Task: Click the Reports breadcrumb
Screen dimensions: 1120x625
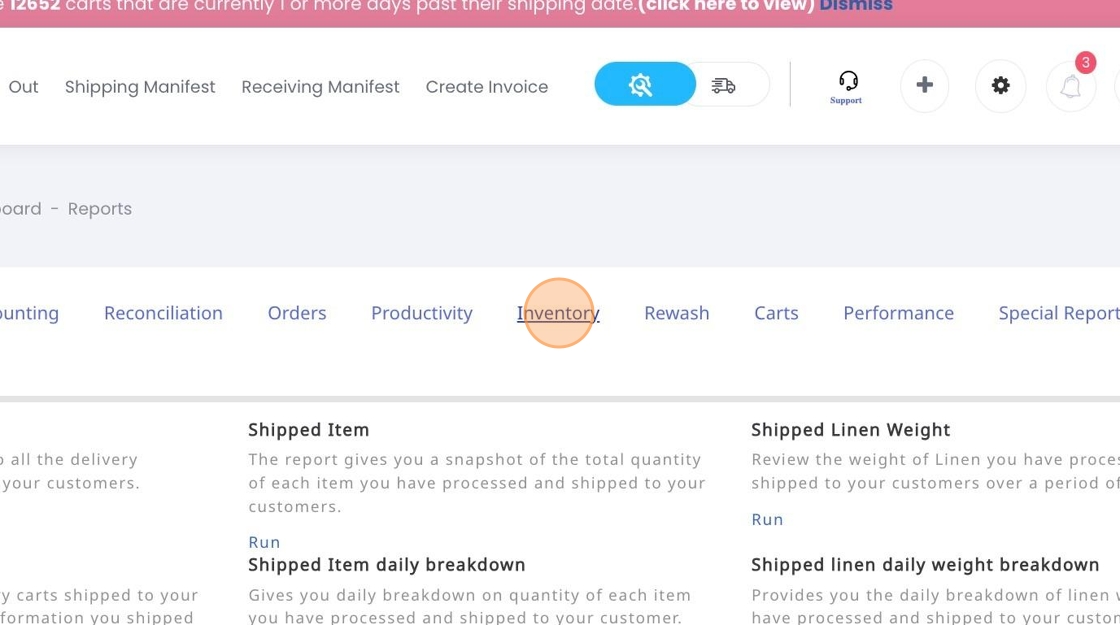Action: (100, 209)
